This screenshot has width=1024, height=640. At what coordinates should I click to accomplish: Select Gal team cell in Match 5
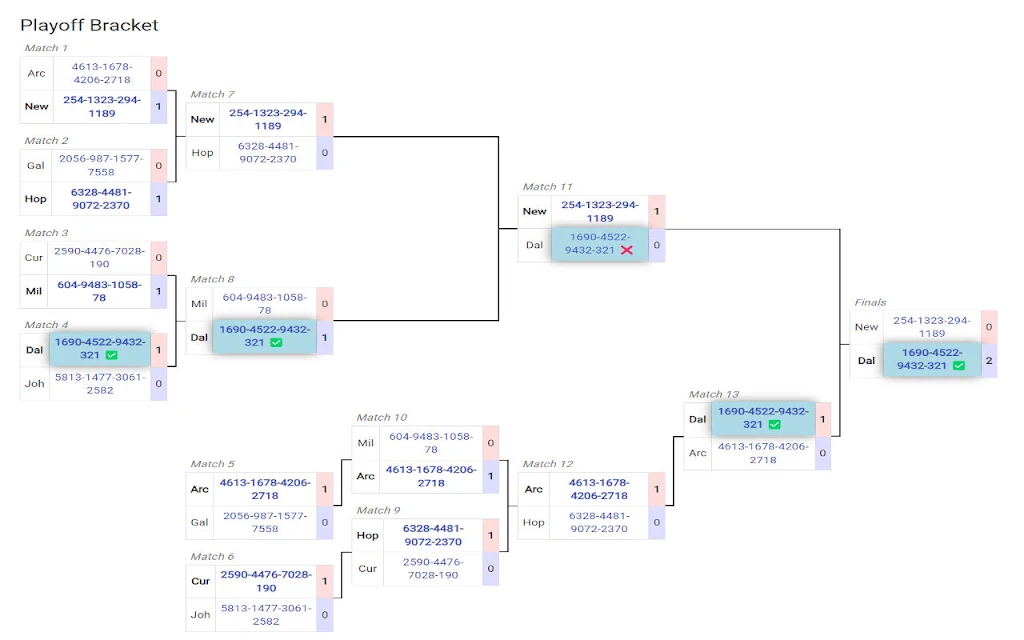(x=200, y=522)
